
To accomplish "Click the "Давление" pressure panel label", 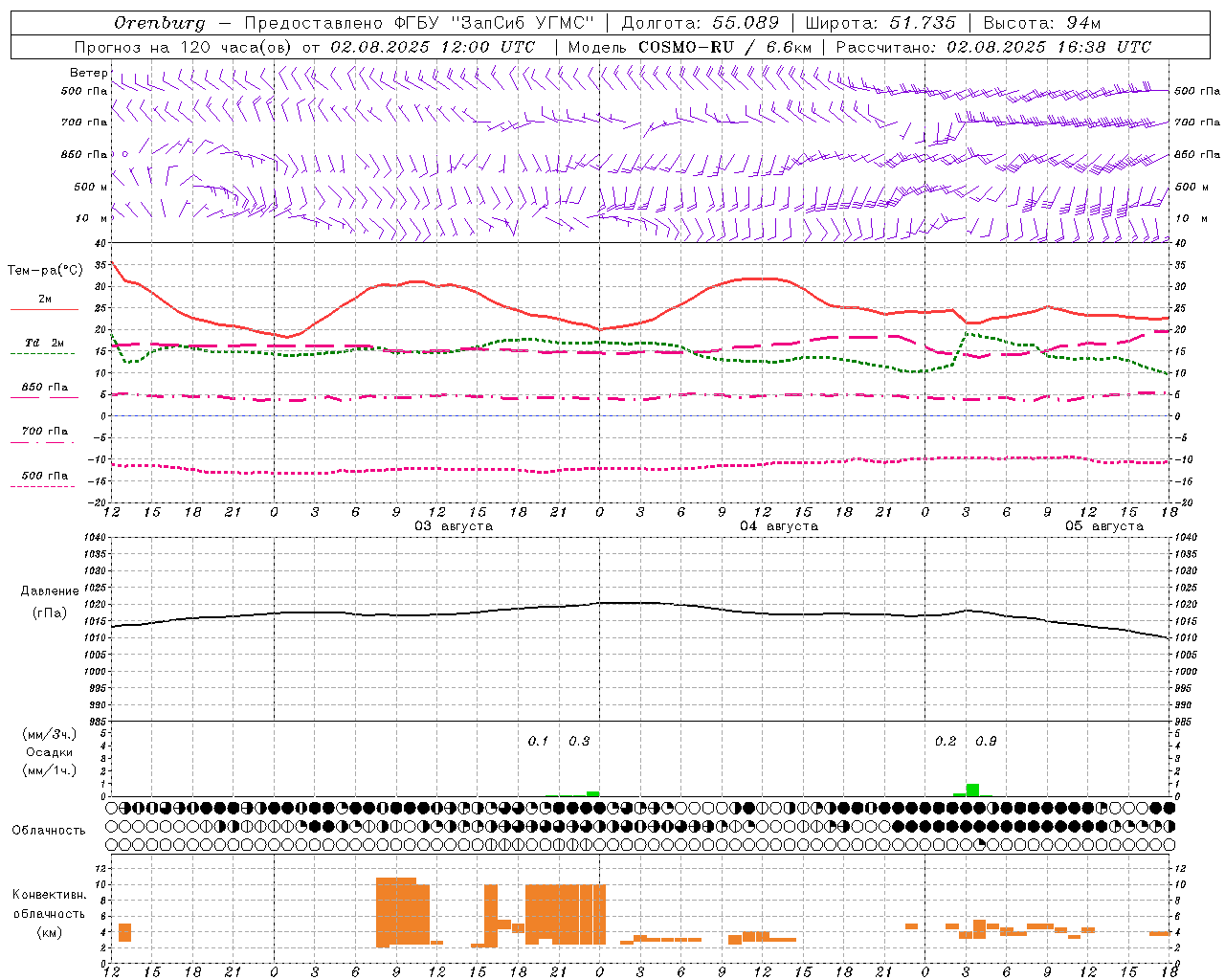I will (x=50, y=591).
